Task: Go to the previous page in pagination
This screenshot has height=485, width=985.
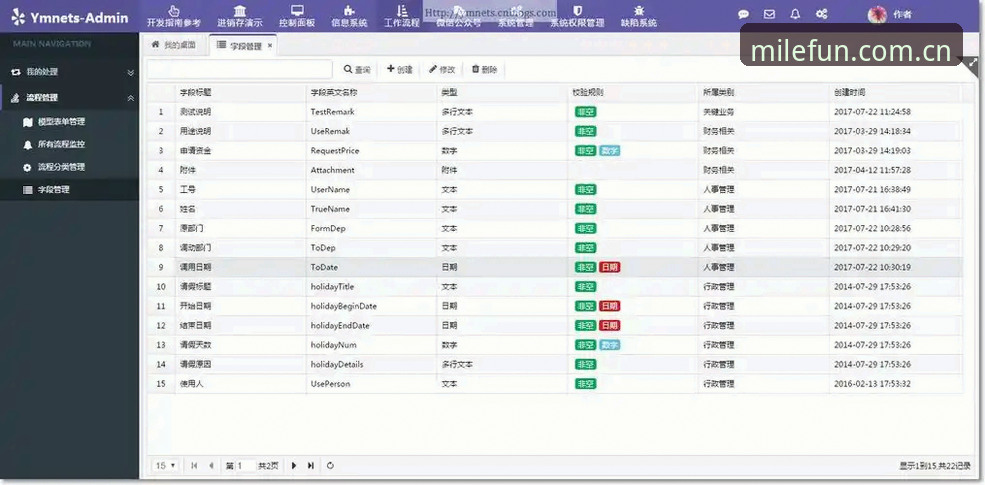Action: (211, 466)
